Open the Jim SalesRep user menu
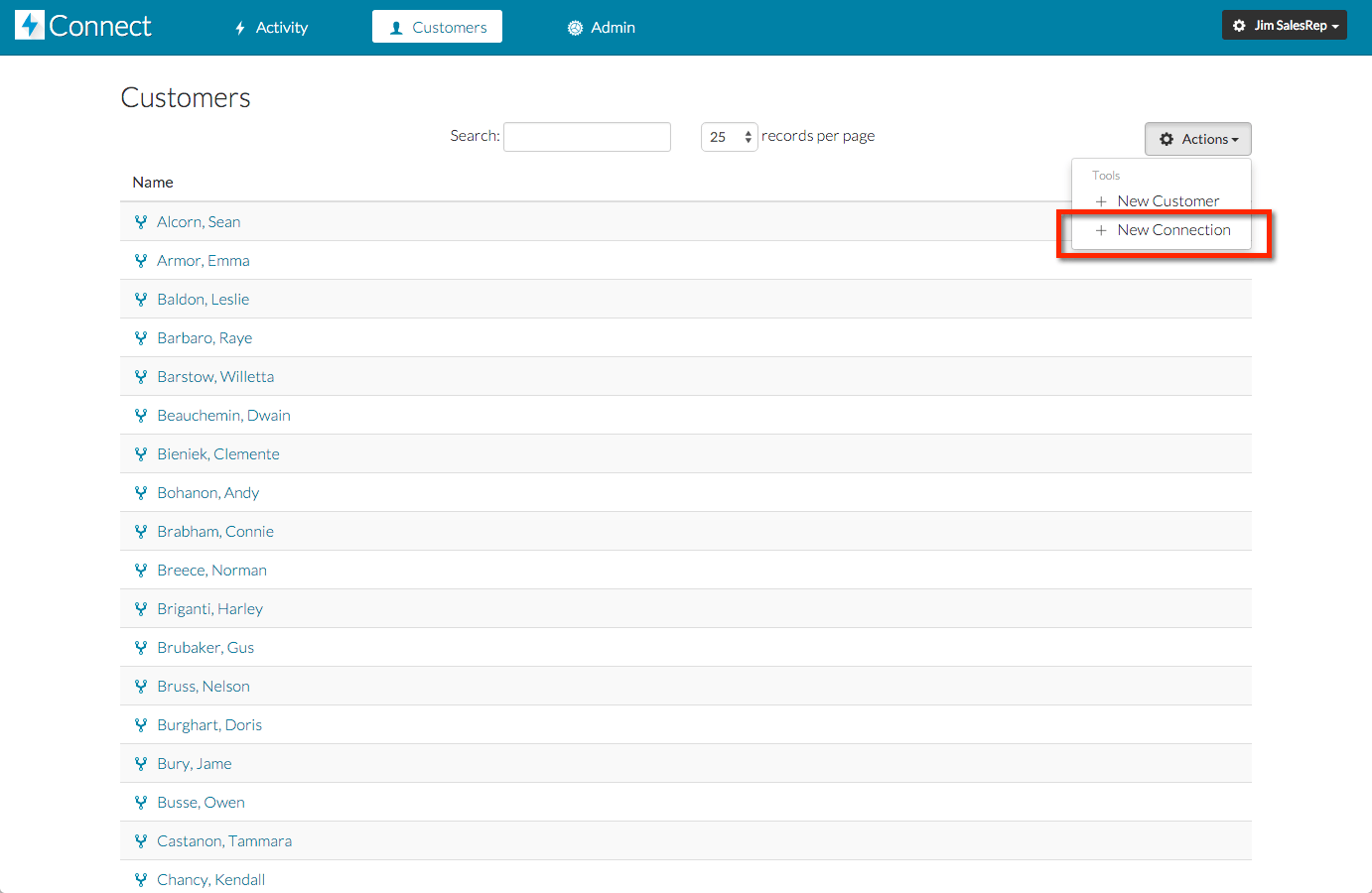This screenshot has height=893, width=1372. point(1285,26)
